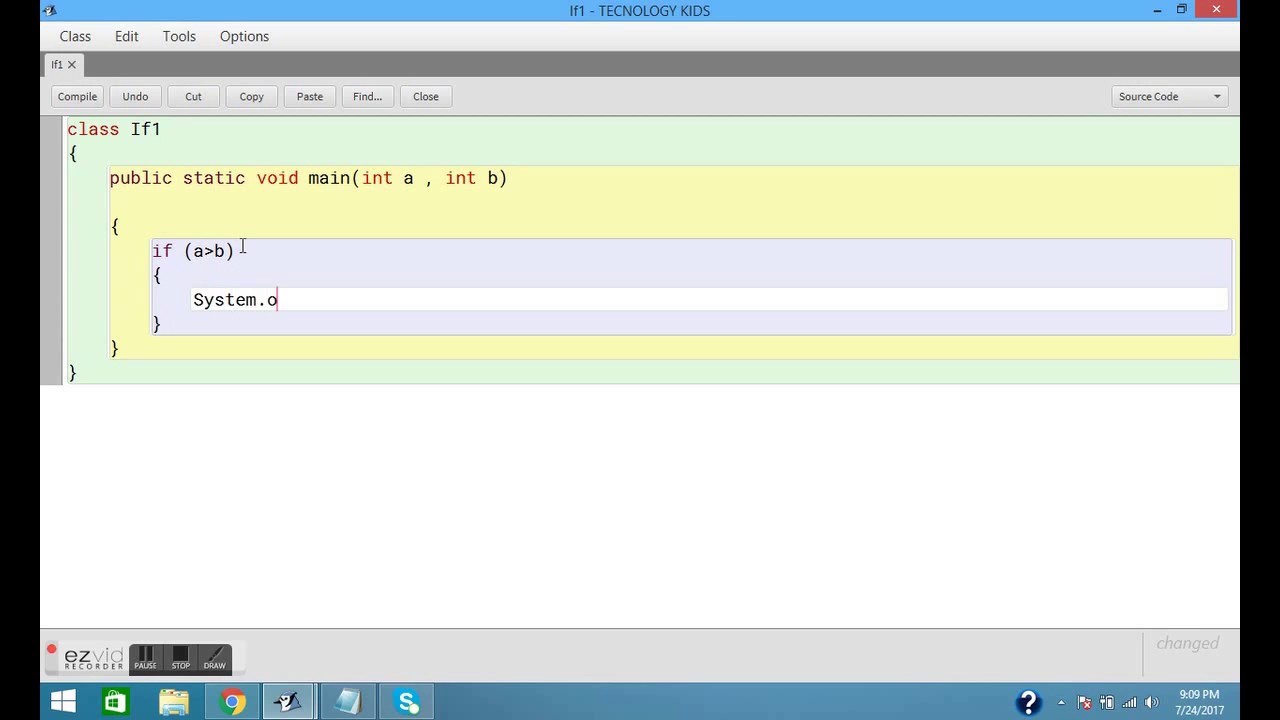The width and height of the screenshot is (1280, 720).
Task: Click the blue help question-mark tray icon
Action: pyautogui.click(x=1028, y=702)
